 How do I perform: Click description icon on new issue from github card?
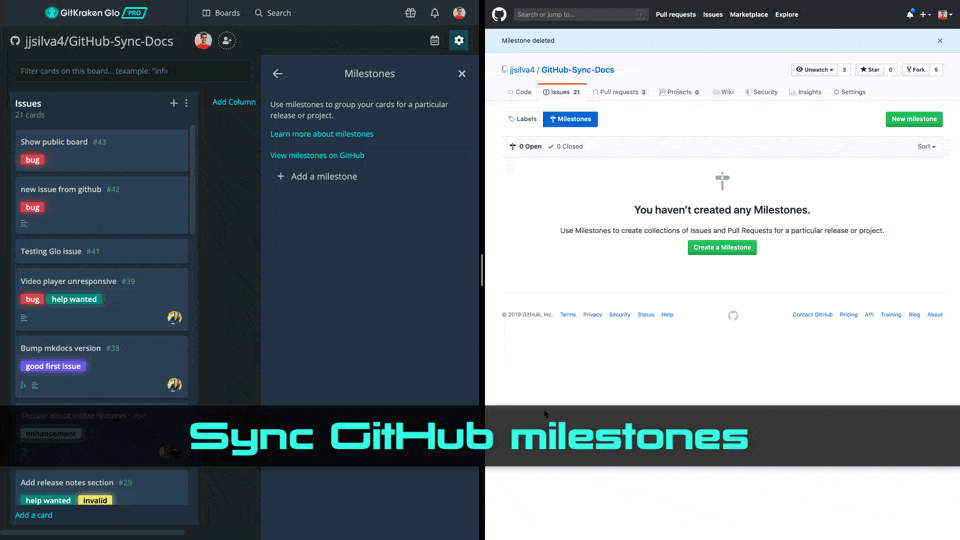pyautogui.click(x=24, y=223)
